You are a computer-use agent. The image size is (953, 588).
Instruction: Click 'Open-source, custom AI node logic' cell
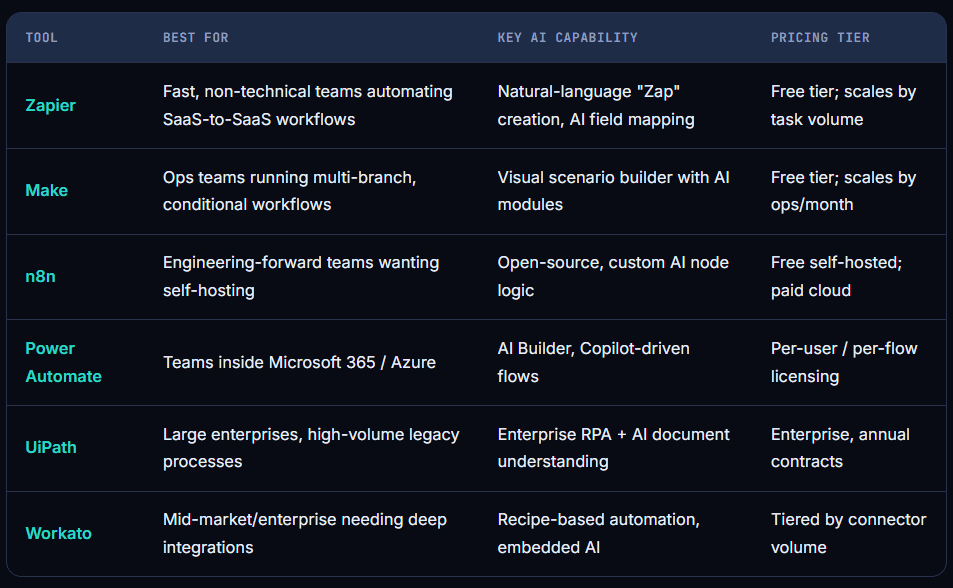pos(613,276)
